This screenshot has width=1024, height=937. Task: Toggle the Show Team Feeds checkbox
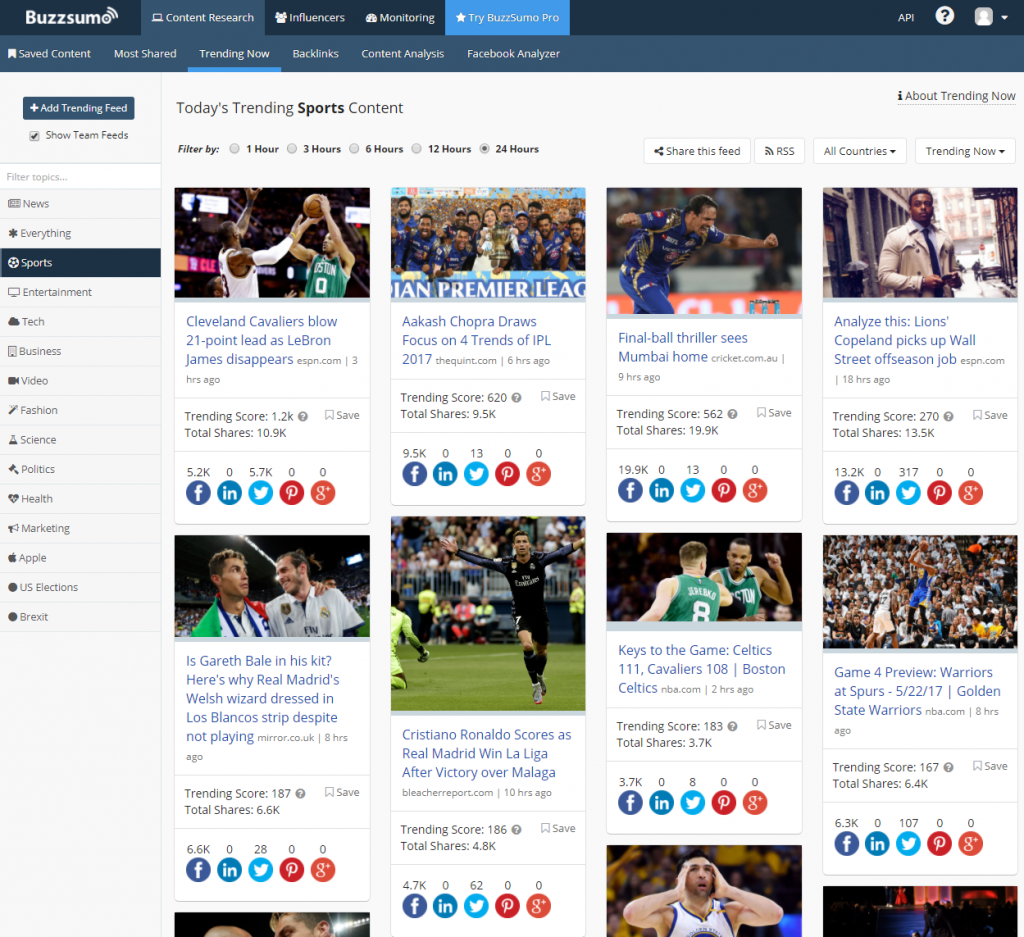[34, 136]
